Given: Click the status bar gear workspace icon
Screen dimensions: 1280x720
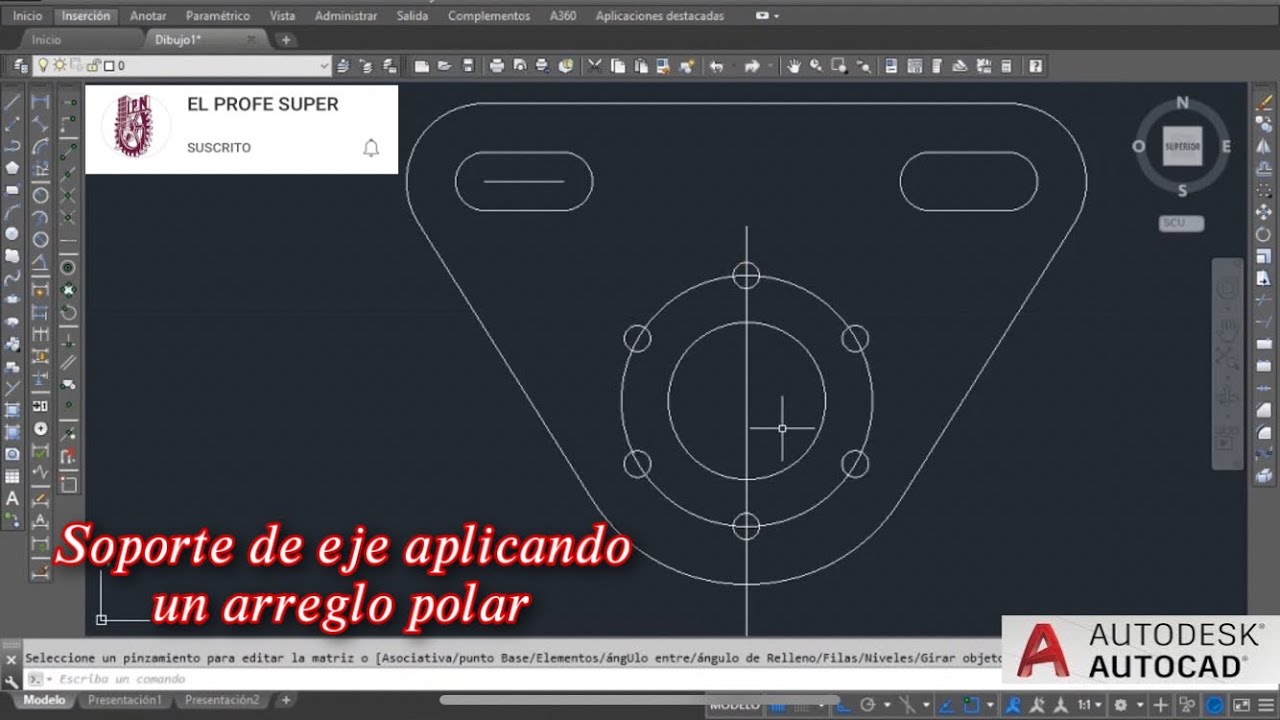Looking at the screenshot, I should tap(1121, 705).
